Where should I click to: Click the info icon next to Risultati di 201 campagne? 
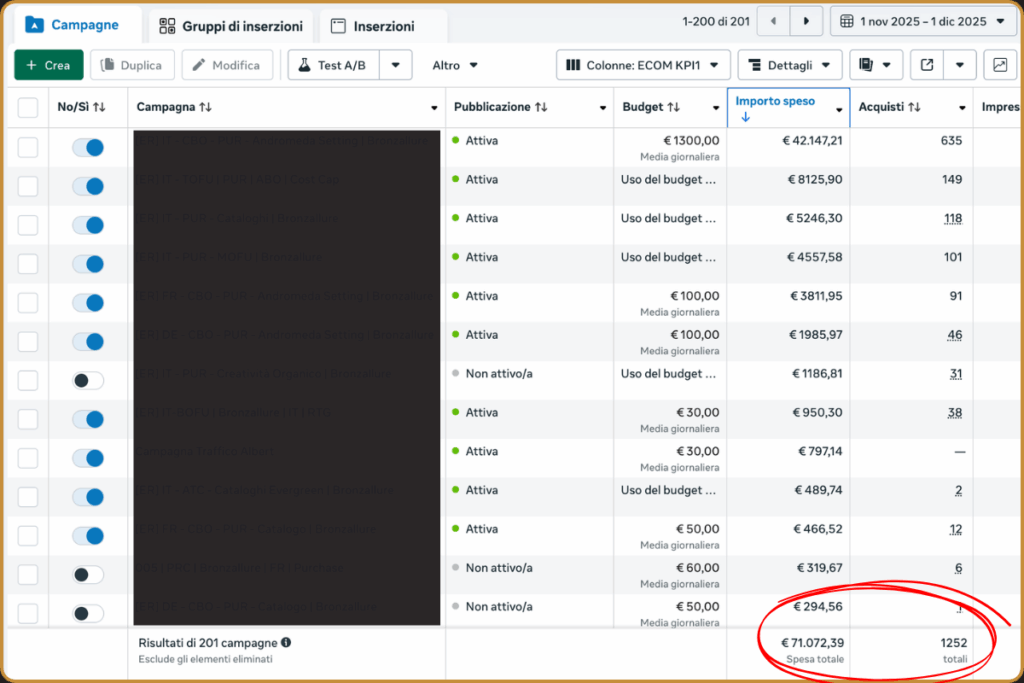point(286,643)
